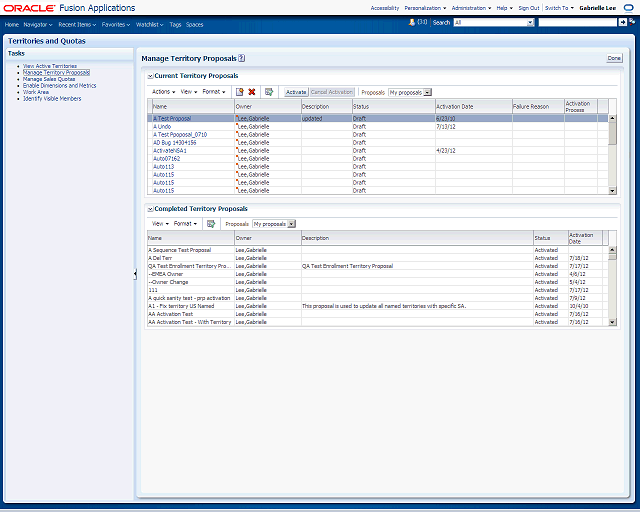640x512 pixels.
Task: Open Favorites dropdown
Action: (x=116, y=24)
